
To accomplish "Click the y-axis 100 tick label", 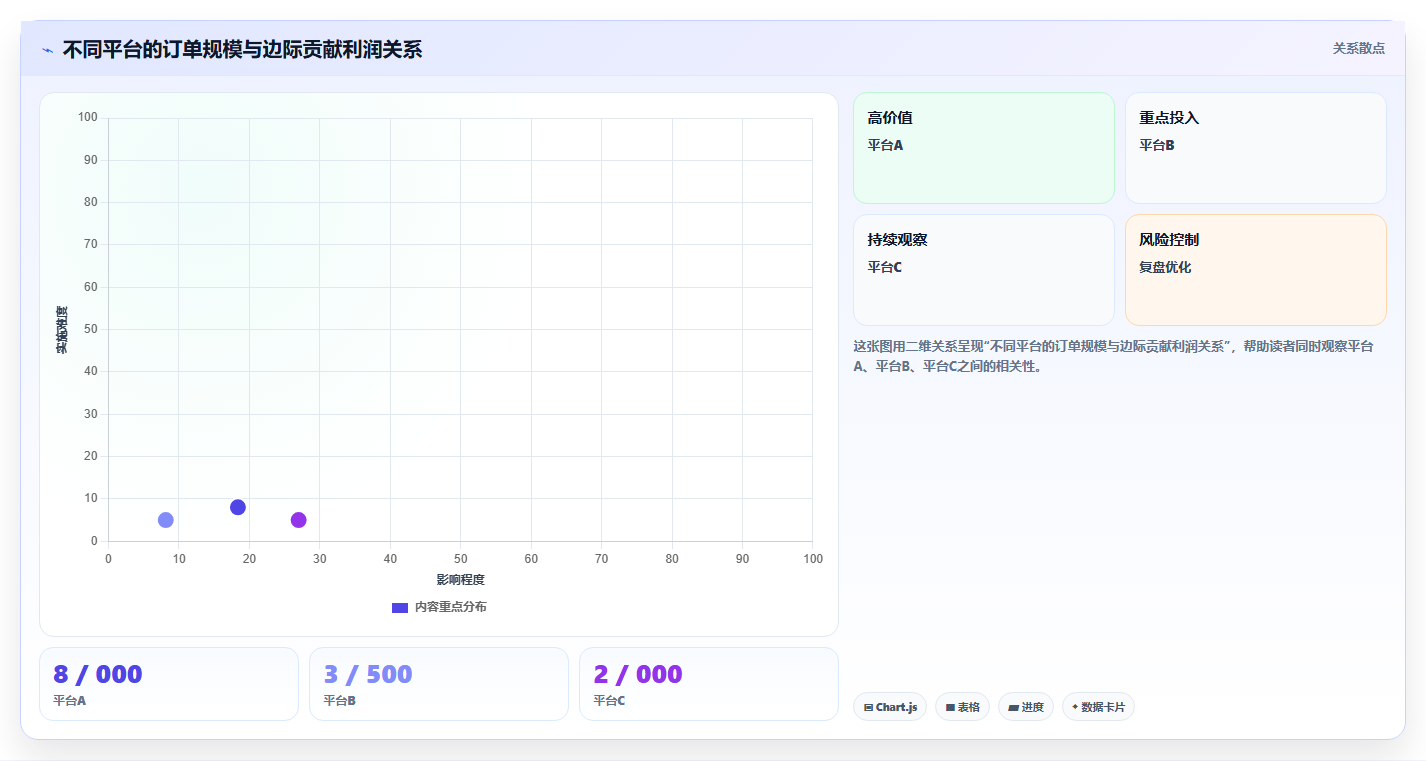I will pyautogui.click(x=88, y=118).
